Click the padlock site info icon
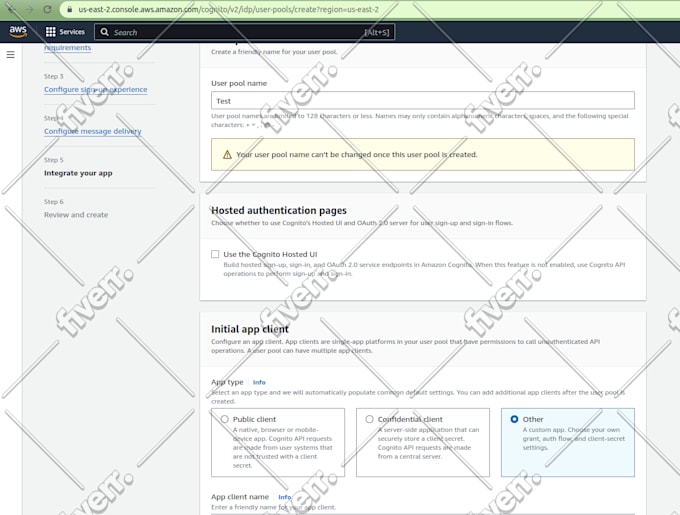680x515 pixels. [x=69, y=9]
